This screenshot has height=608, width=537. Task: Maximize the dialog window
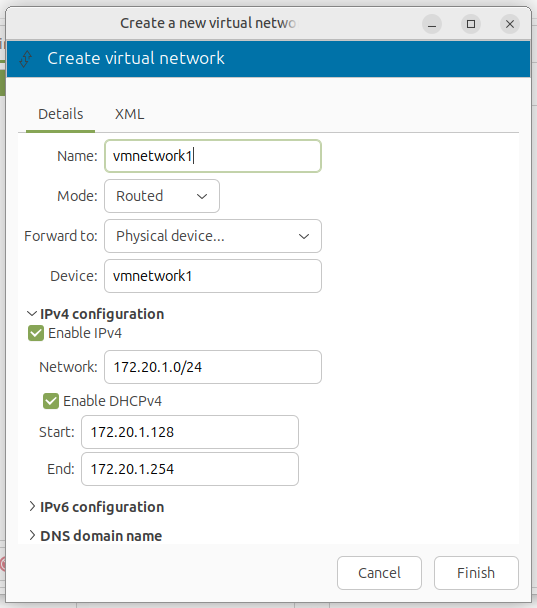click(471, 24)
